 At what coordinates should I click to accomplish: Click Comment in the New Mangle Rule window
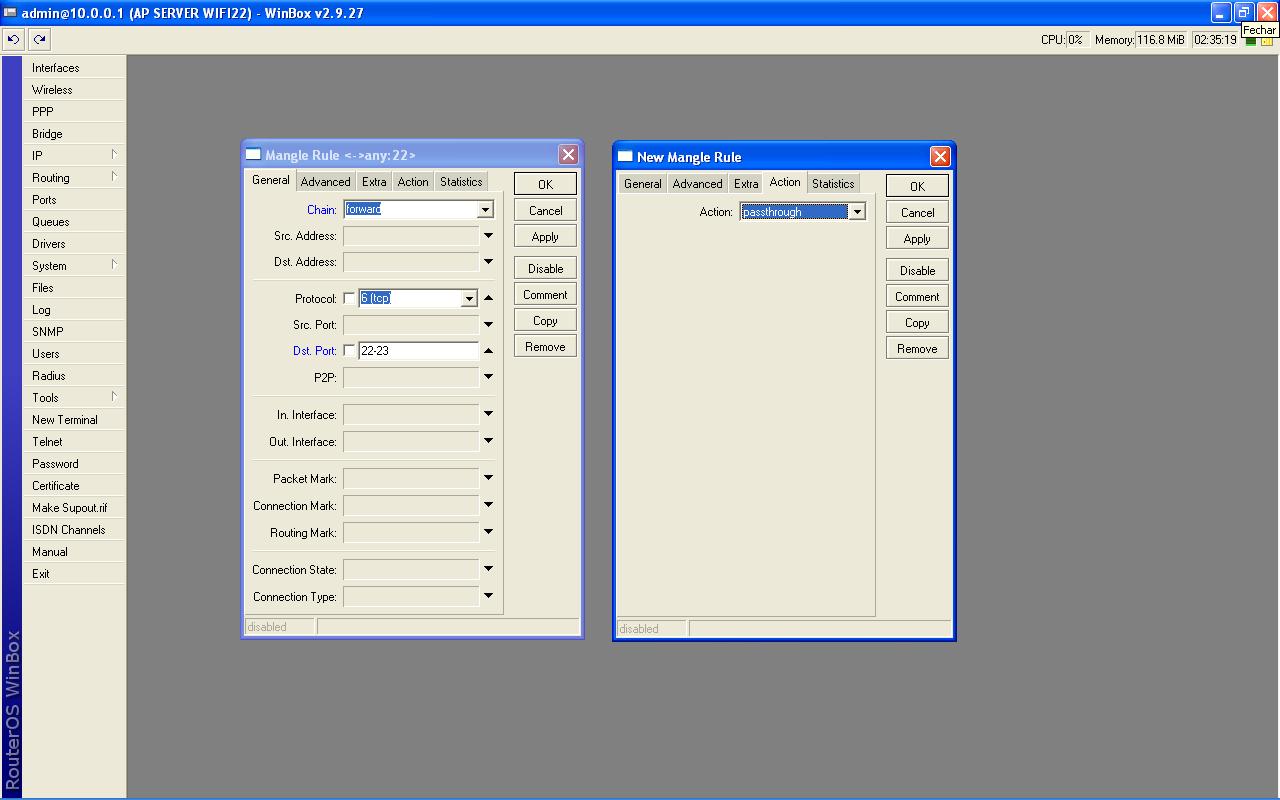(x=917, y=296)
